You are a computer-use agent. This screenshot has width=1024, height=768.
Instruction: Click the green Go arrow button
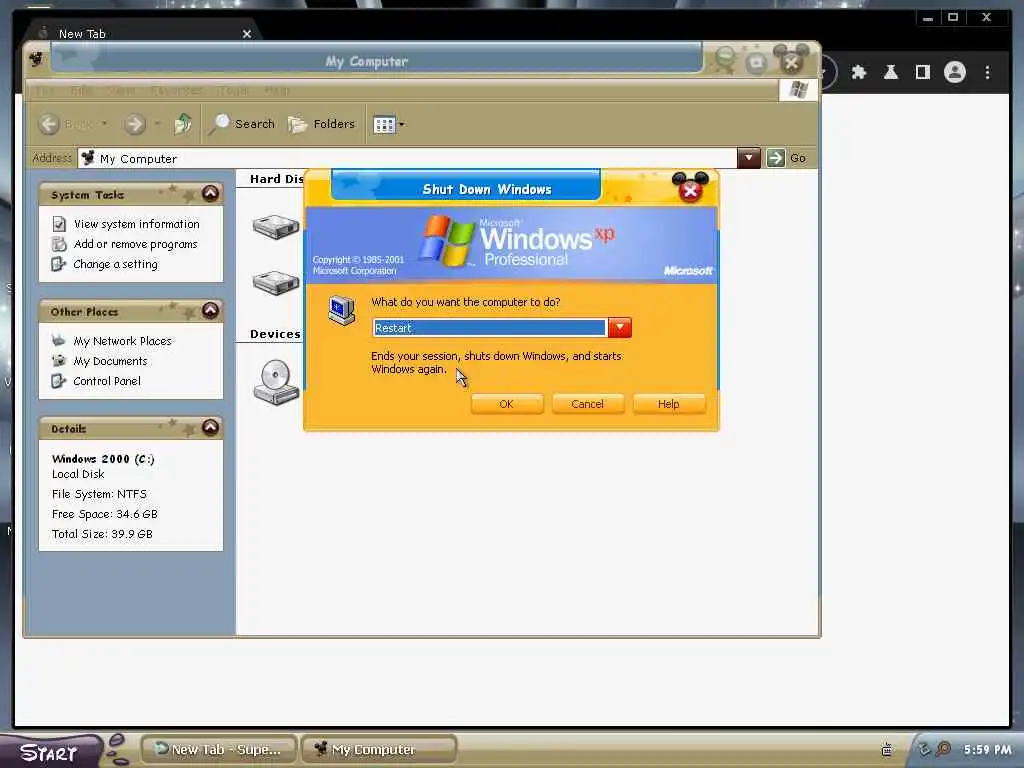(x=775, y=158)
